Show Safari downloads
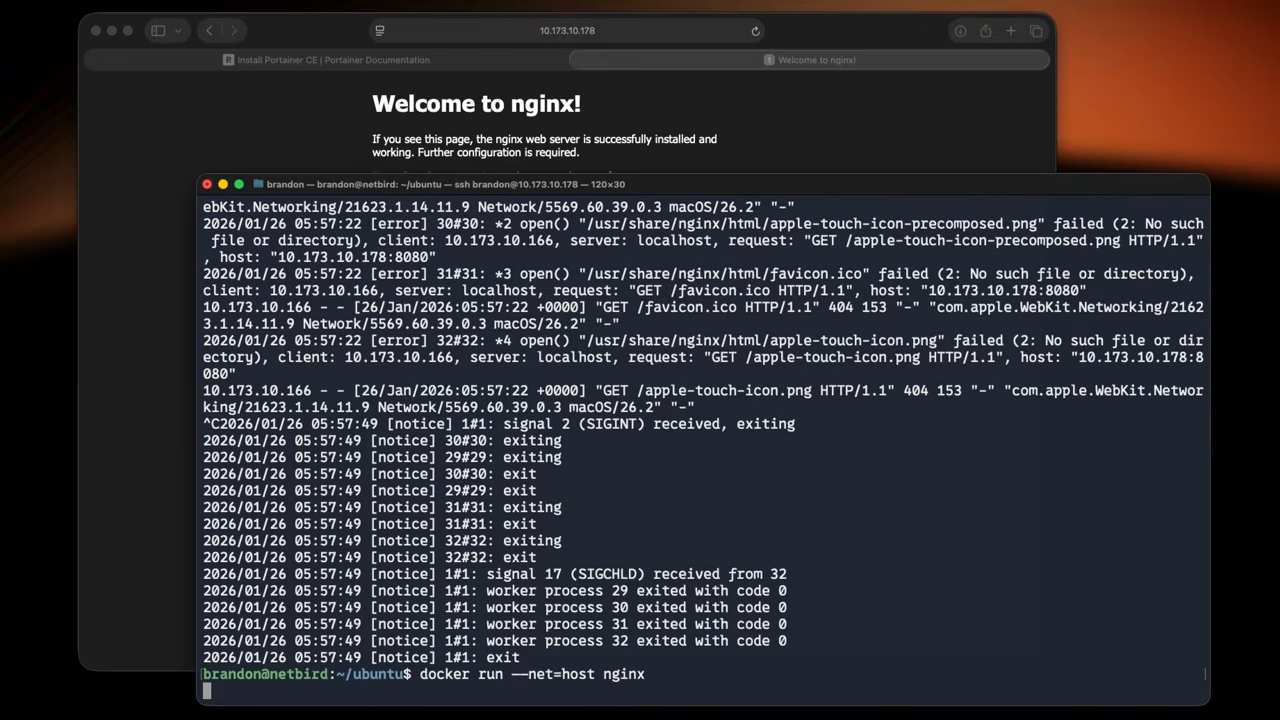This screenshot has height=720, width=1280. point(960,31)
